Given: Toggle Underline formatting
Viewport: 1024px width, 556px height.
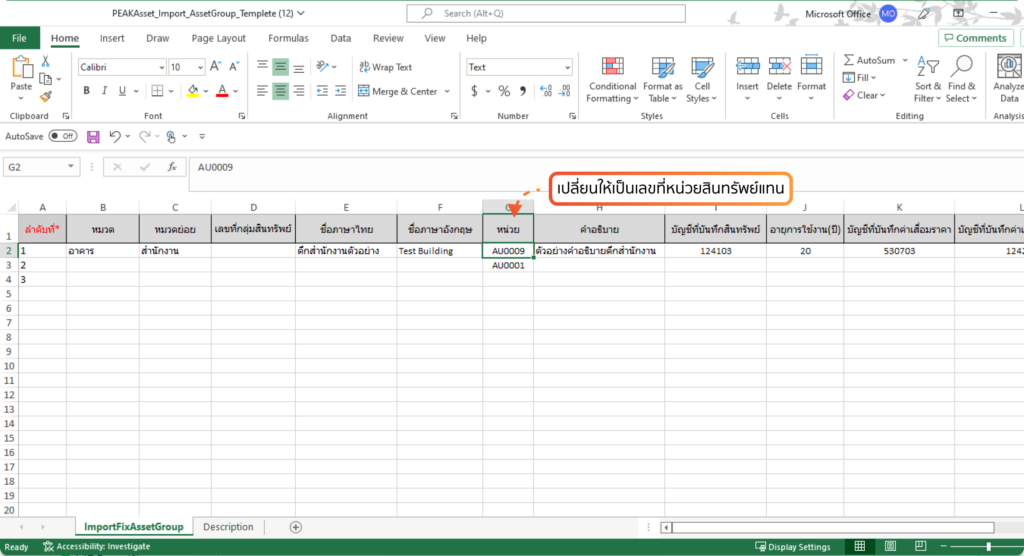Looking at the screenshot, I should [121, 91].
